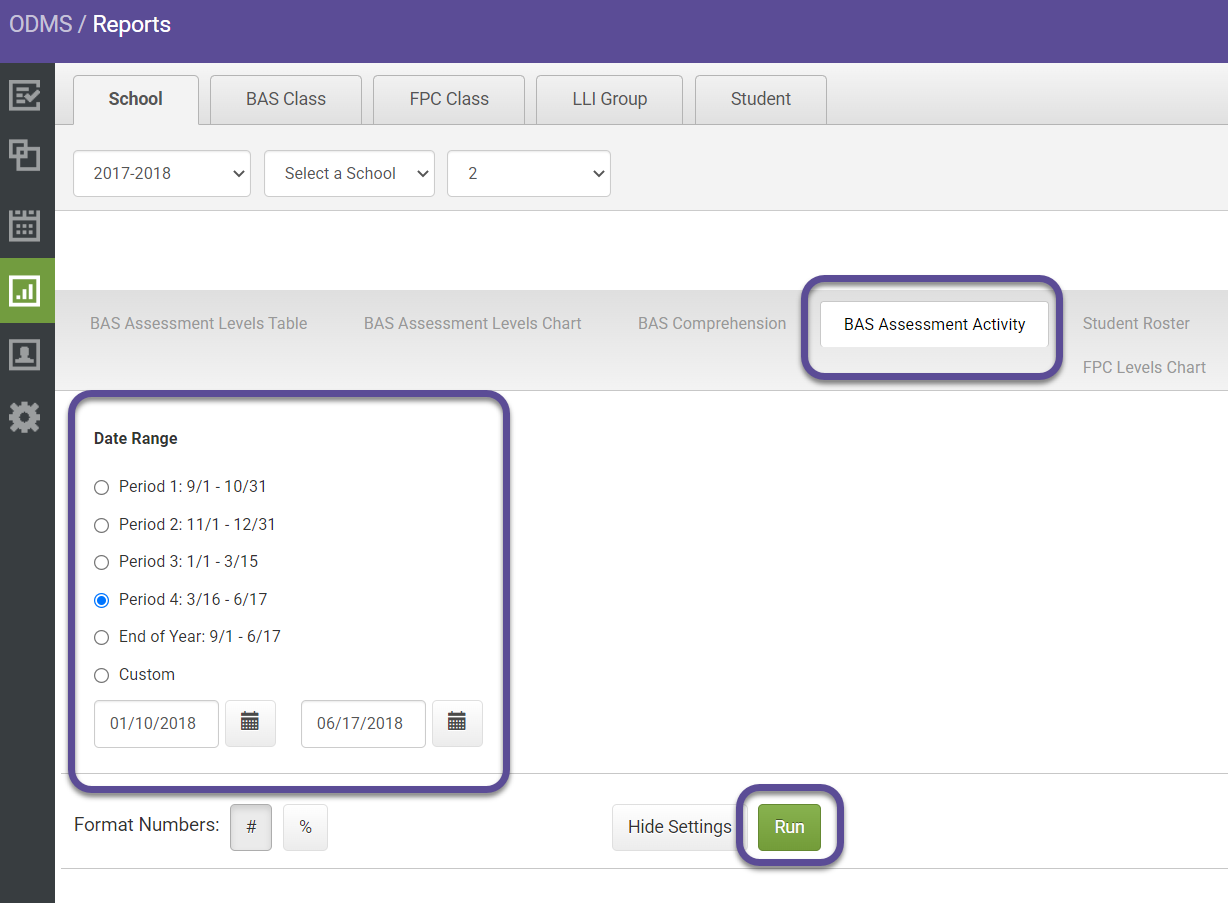Image resolution: width=1228 pixels, height=903 pixels.
Task: Expand the Select a School dropdown
Action: (349, 173)
